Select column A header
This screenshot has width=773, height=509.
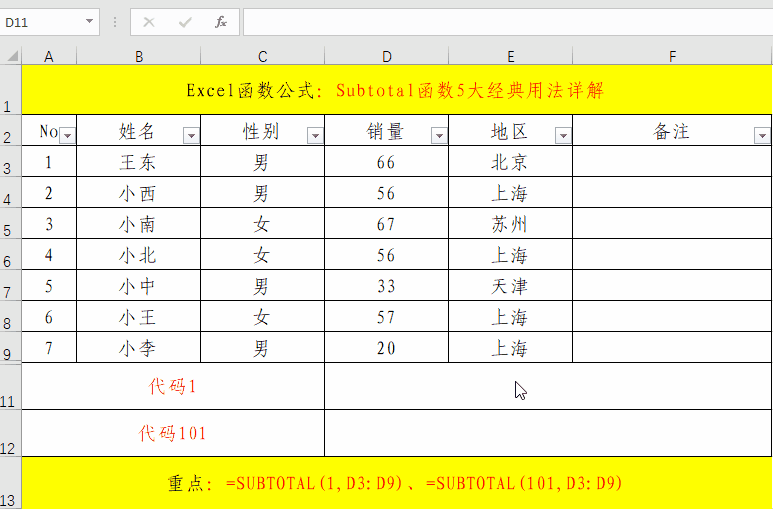pyautogui.click(x=49, y=56)
